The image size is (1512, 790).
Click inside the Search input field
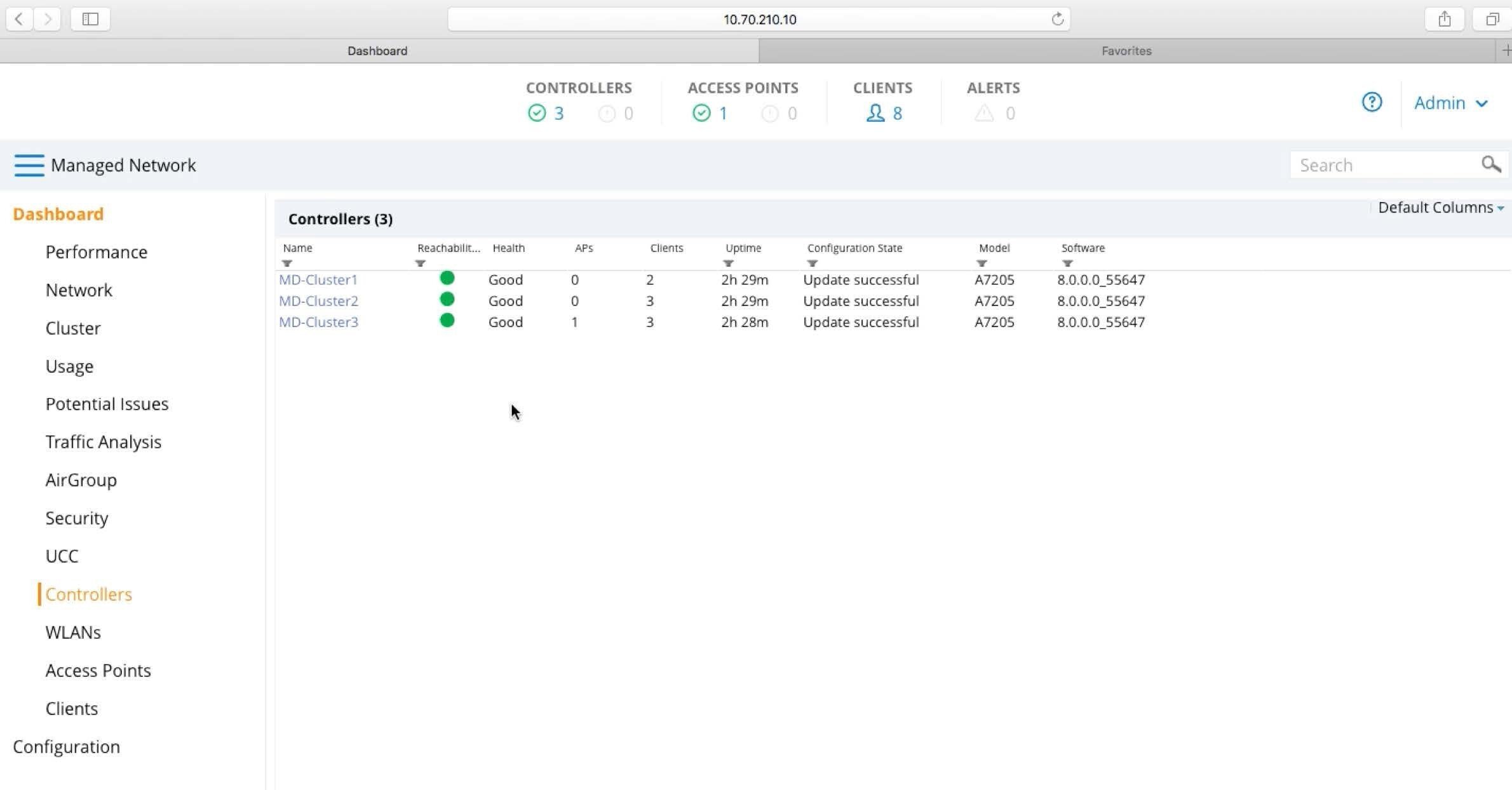[x=1366, y=164]
